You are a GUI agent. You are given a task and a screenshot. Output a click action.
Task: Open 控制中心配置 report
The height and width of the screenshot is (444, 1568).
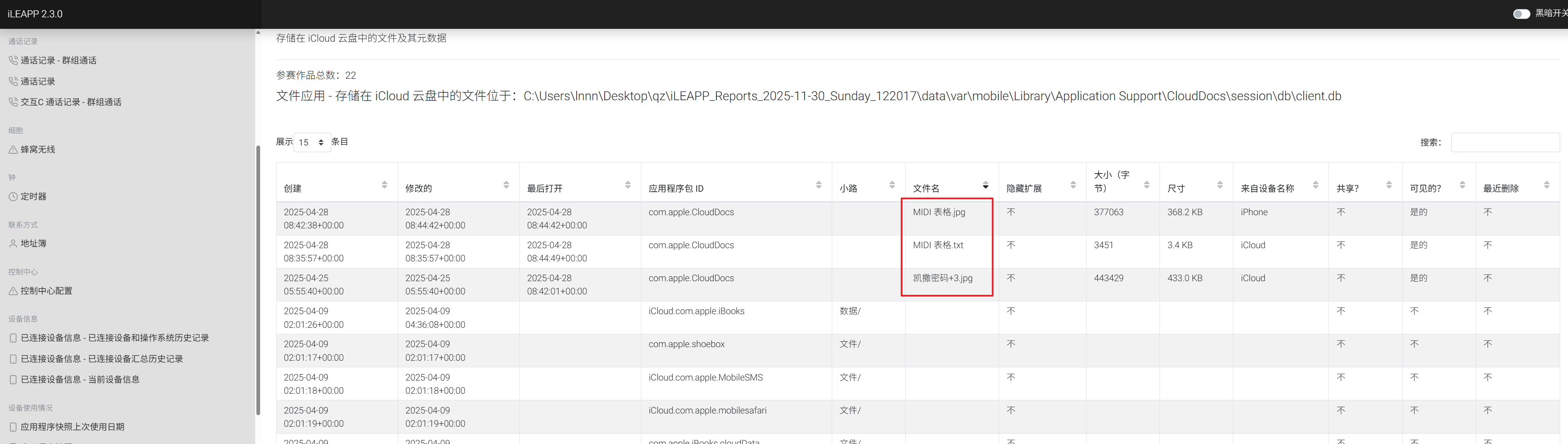click(46, 291)
